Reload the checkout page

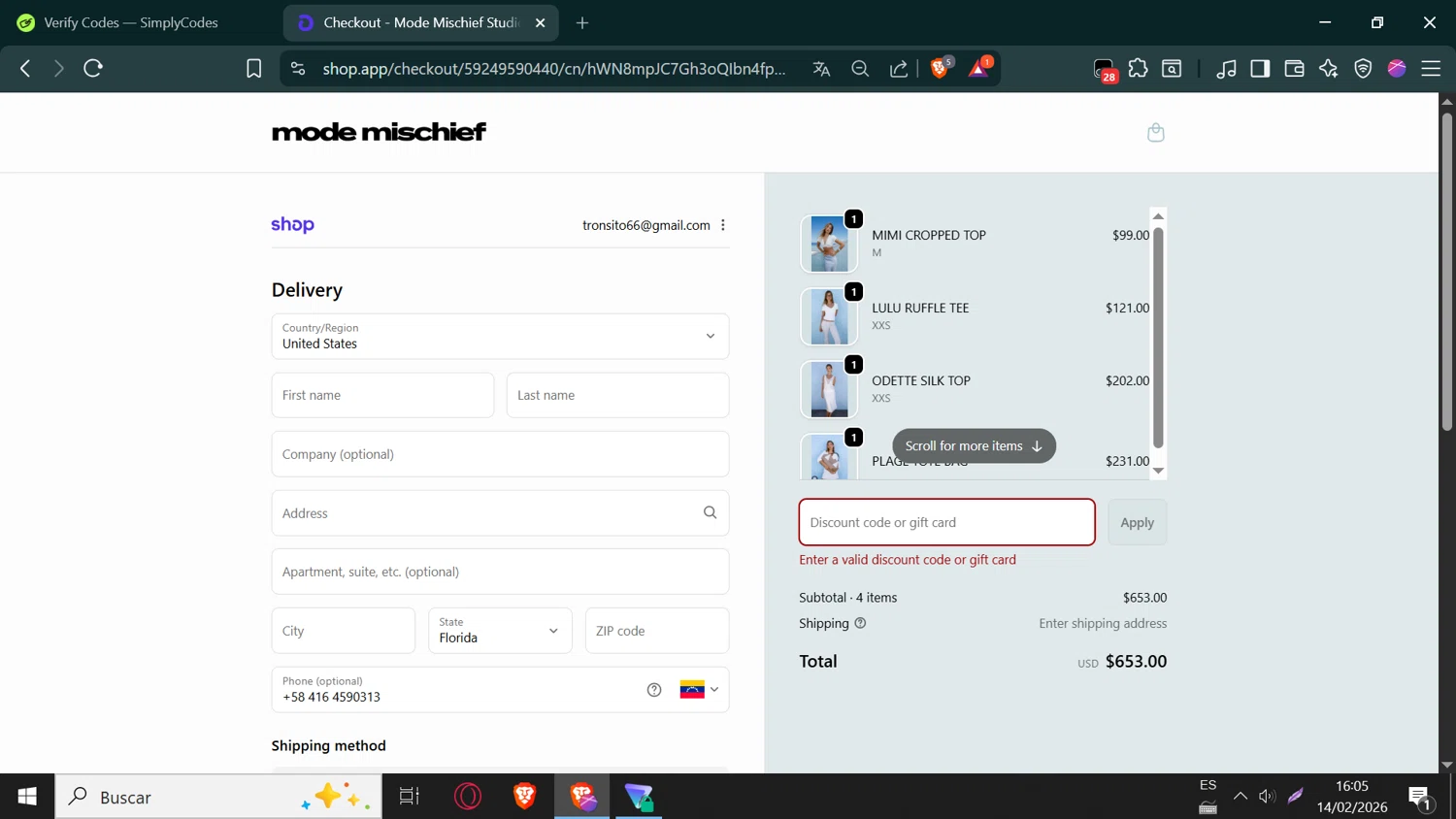point(93,68)
